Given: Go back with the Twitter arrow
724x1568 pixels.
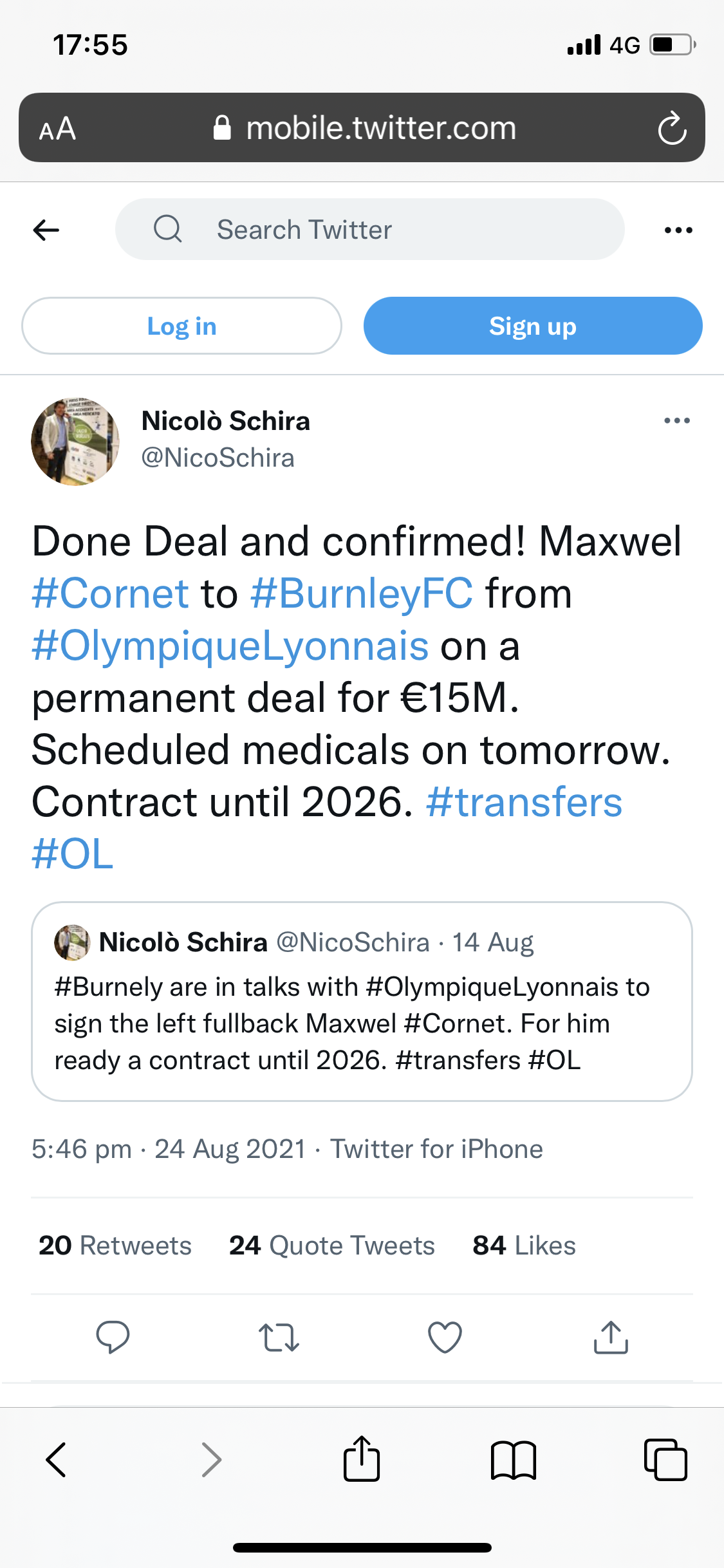Looking at the screenshot, I should (x=46, y=230).
